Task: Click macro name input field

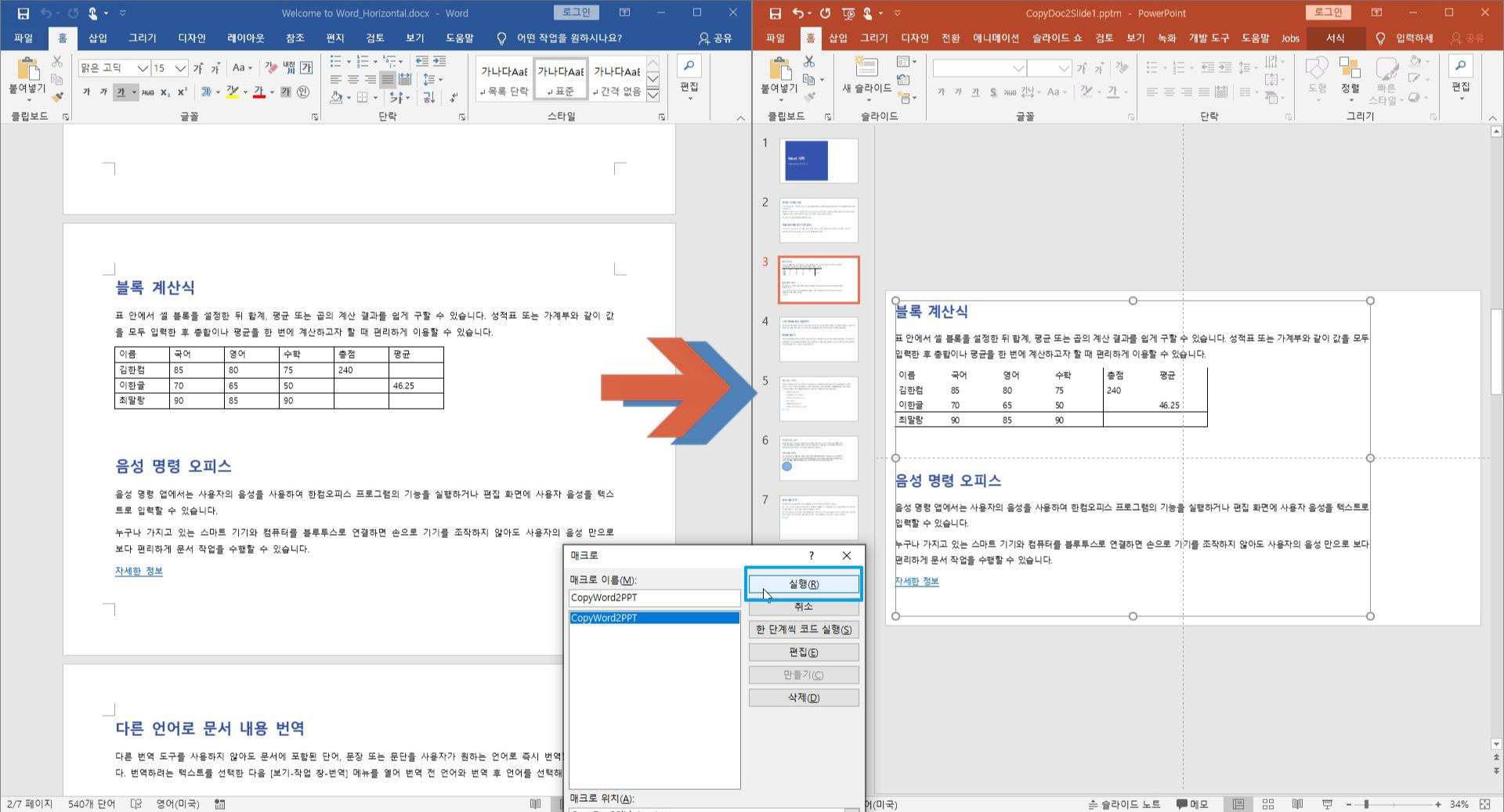Action: (654, 597)
